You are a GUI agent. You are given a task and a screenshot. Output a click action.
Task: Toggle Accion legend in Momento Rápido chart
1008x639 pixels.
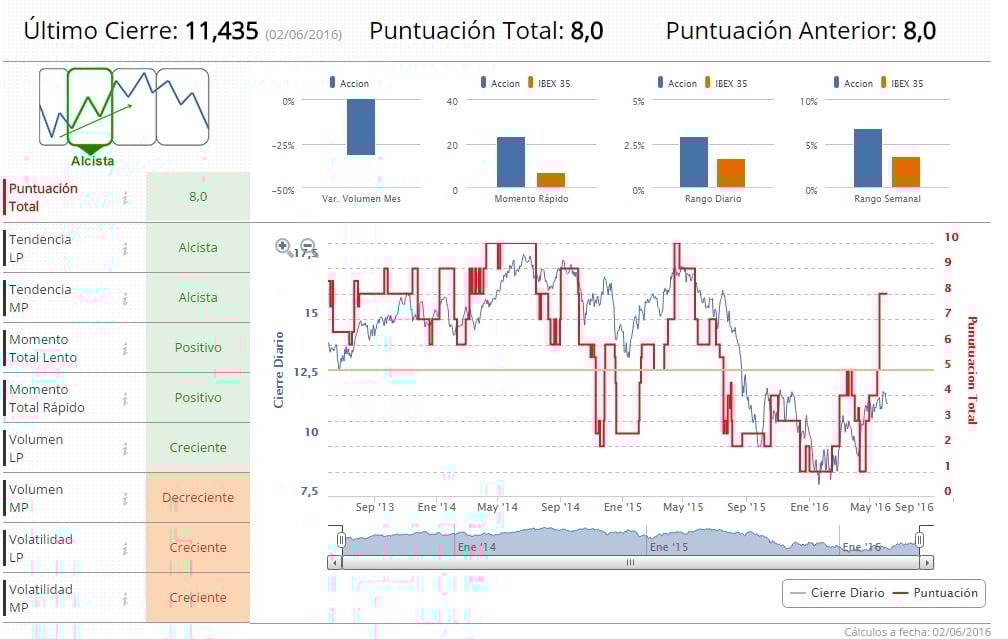[x=500, y=83]
